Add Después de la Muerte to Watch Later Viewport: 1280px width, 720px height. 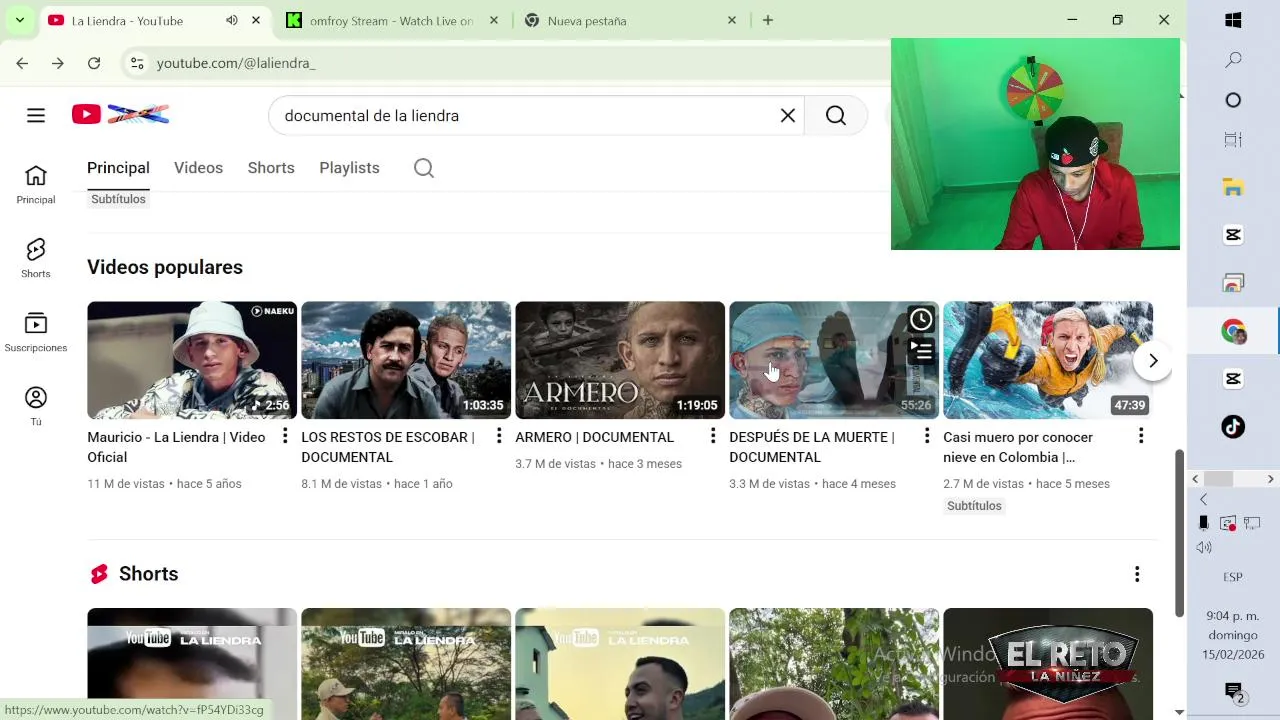click(x=921, y=319)
